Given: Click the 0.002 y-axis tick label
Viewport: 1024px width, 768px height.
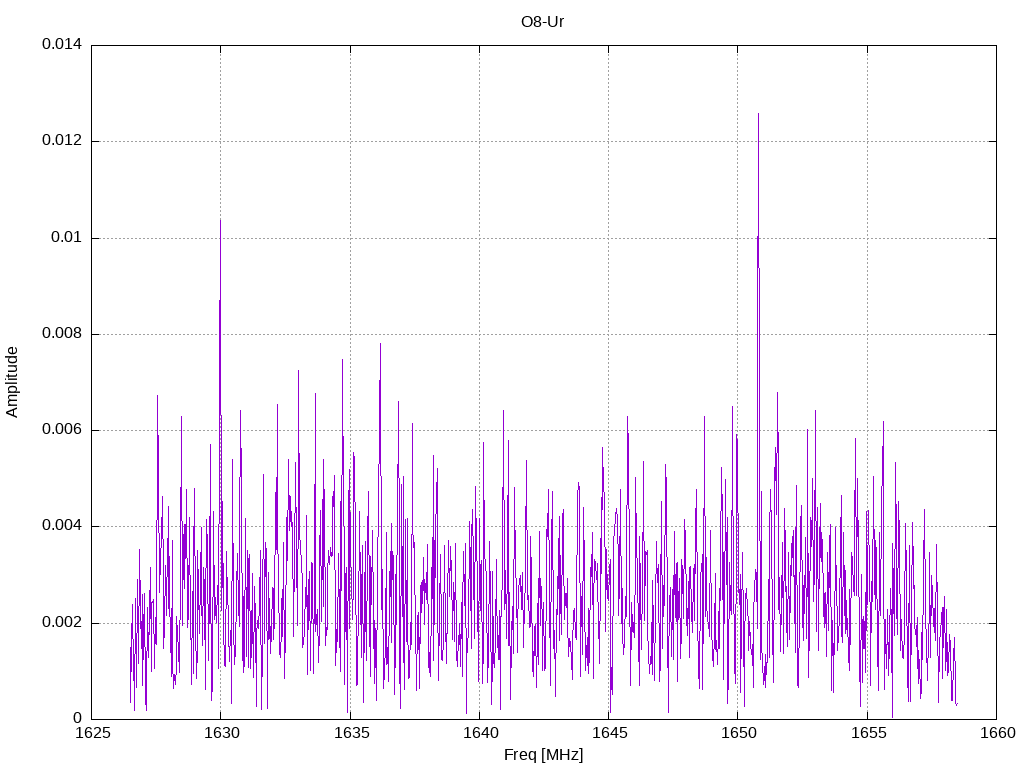Looking at the screenshot, I should pyautogui.click(x=61, y=622).
